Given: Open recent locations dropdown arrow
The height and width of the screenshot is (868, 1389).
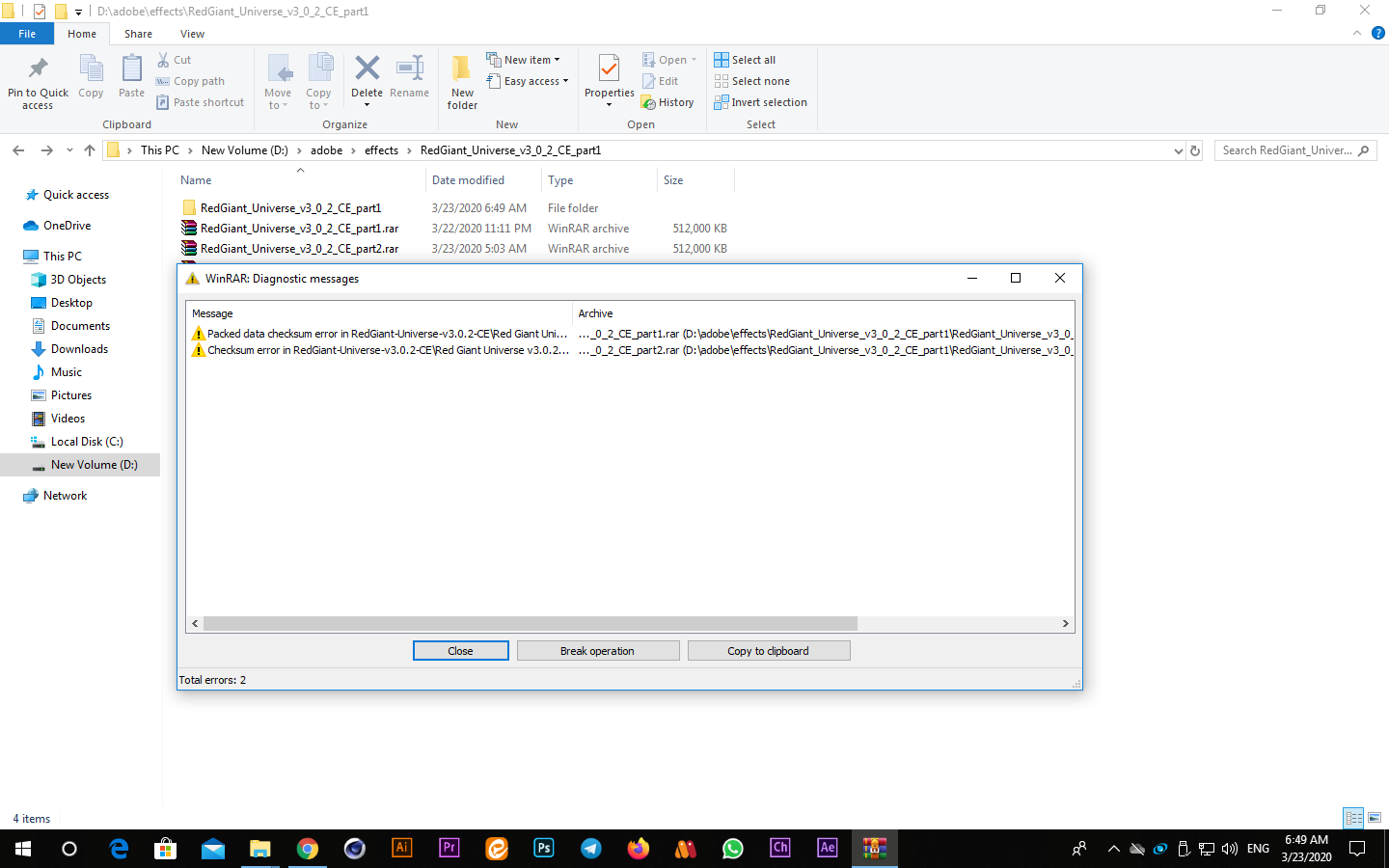Looking at the screenshot, I should coord(69,150).
